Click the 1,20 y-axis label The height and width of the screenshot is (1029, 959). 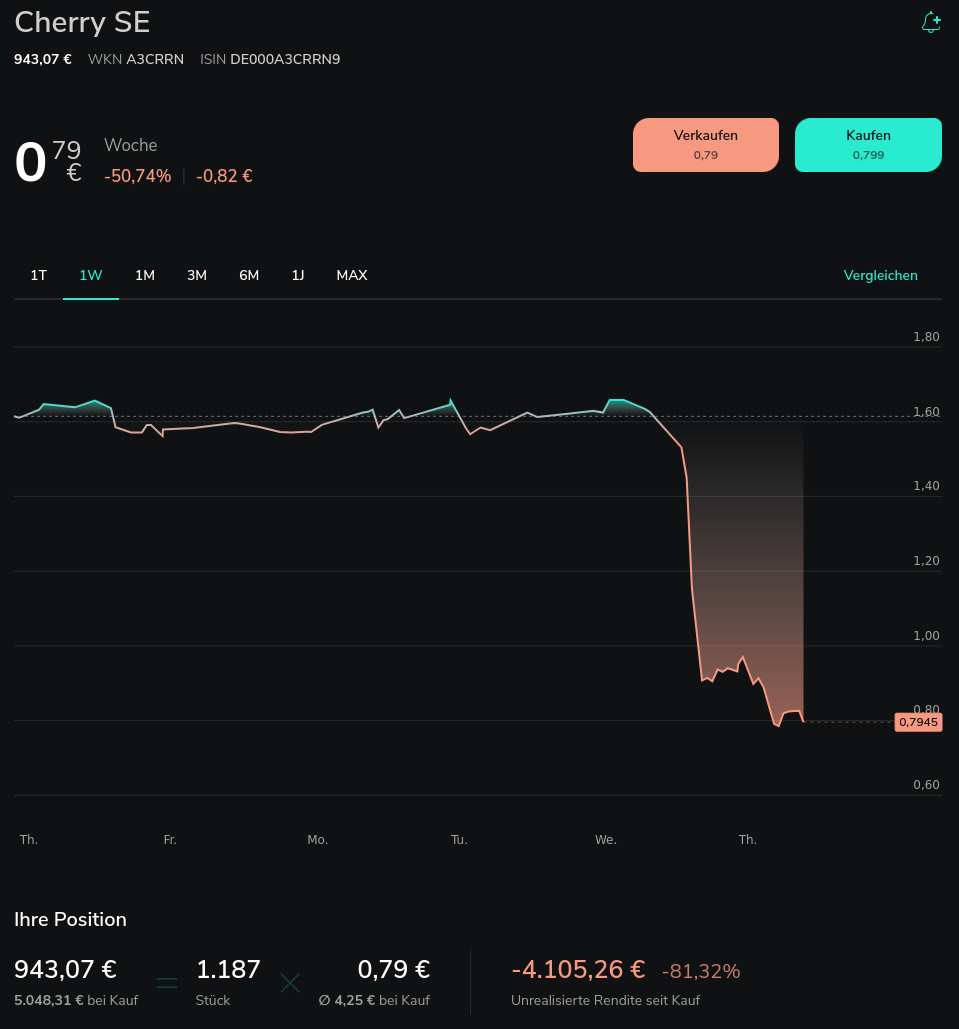click(926, 561)
